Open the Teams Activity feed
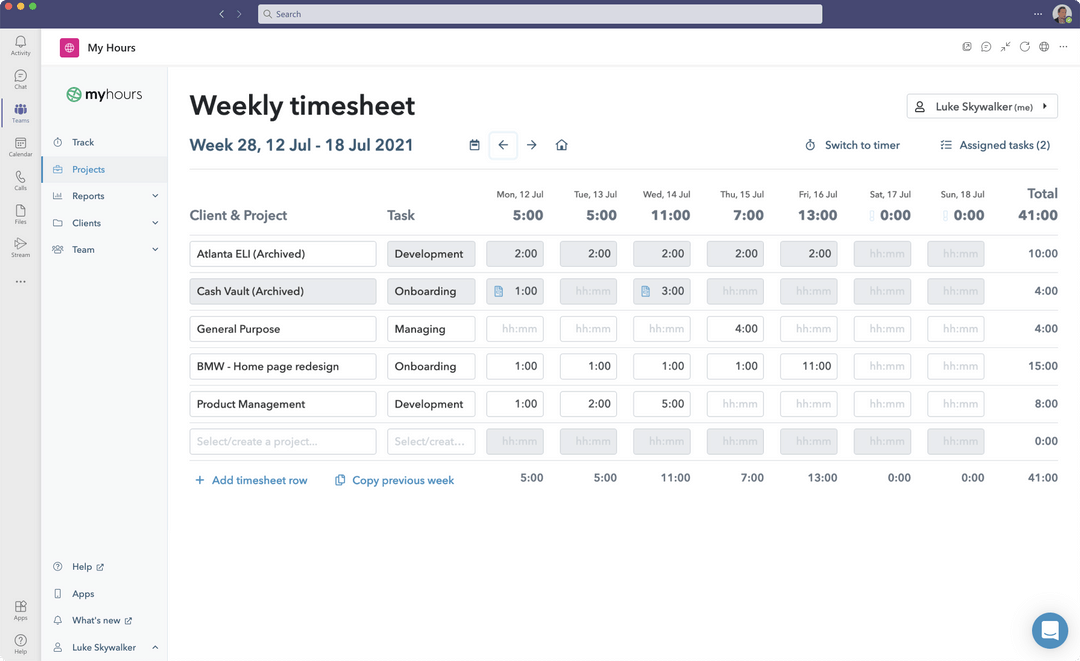Viewport: 1080px width, 661px height. pyautogui.click(x=20, y=42)
